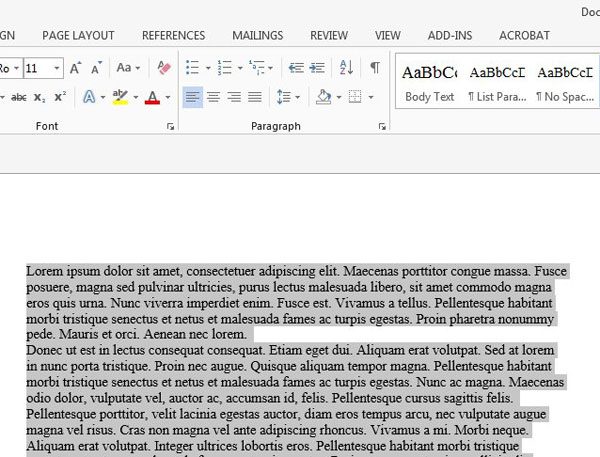
Task: Open the REFERENCES ribbon tab
Action: pos(173,35)
